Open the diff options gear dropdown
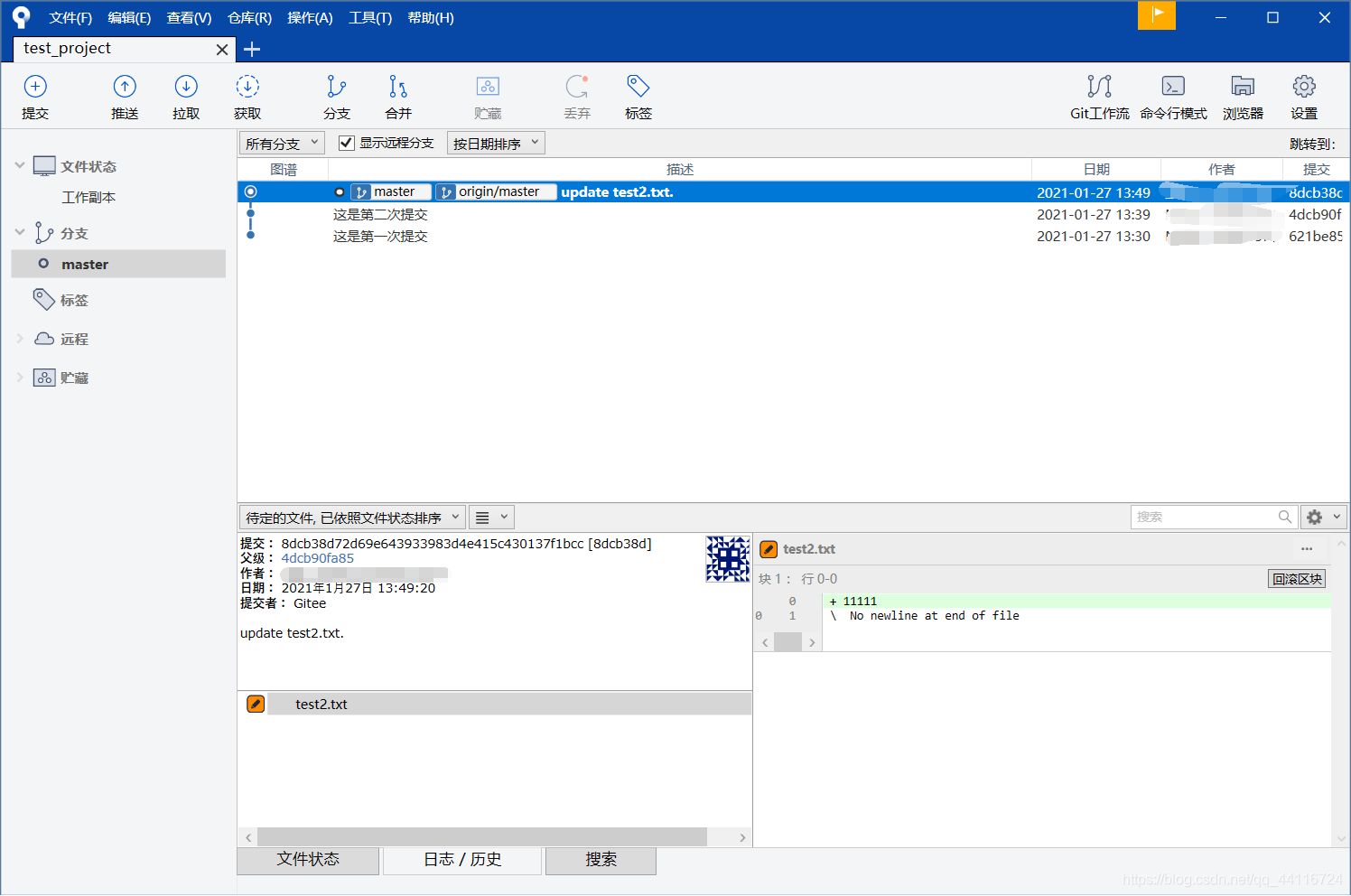The image size is (1351, 896). pos(1324,517)
